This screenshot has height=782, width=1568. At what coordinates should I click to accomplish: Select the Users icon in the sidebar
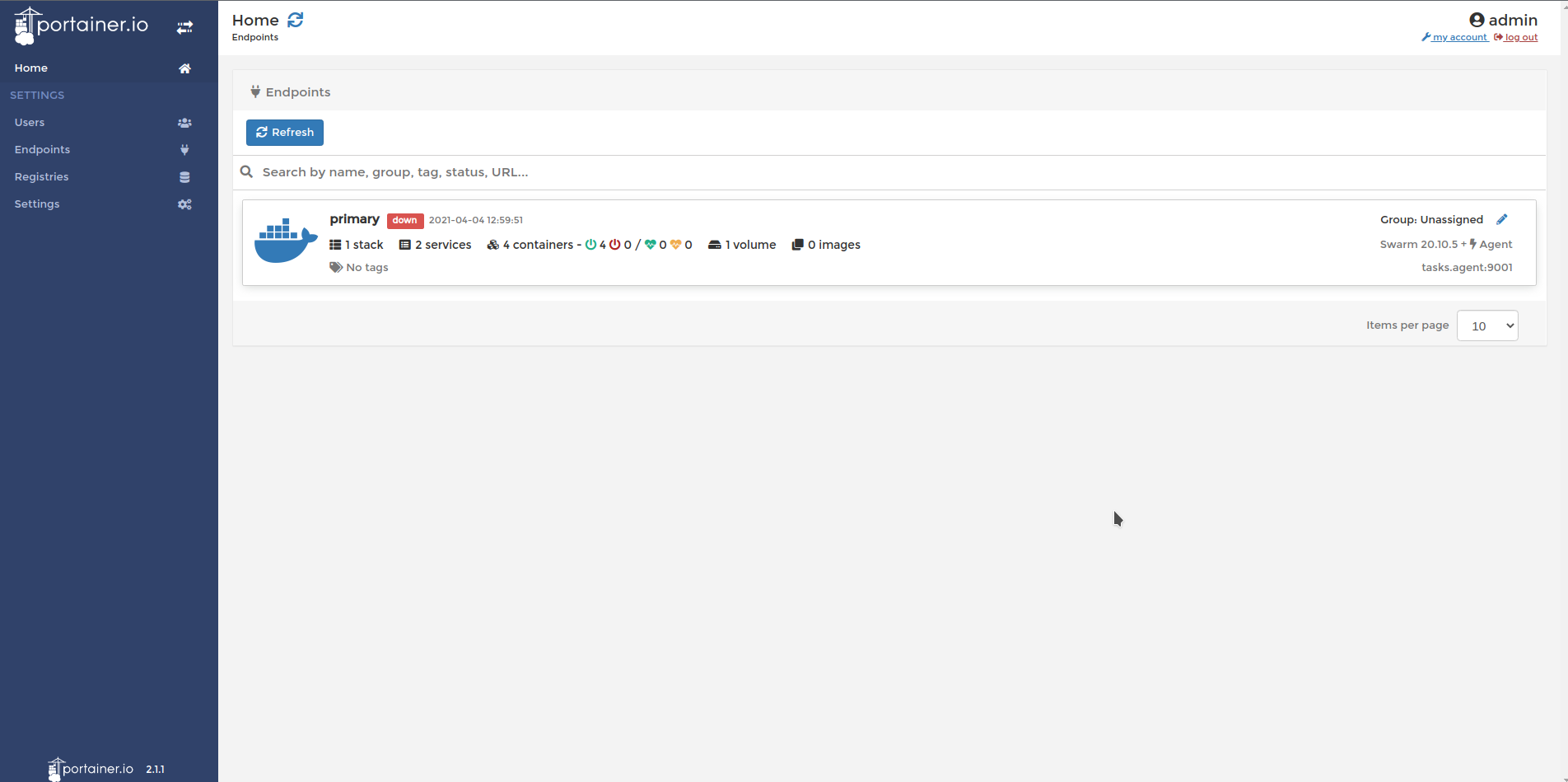[x=184, y=122]
